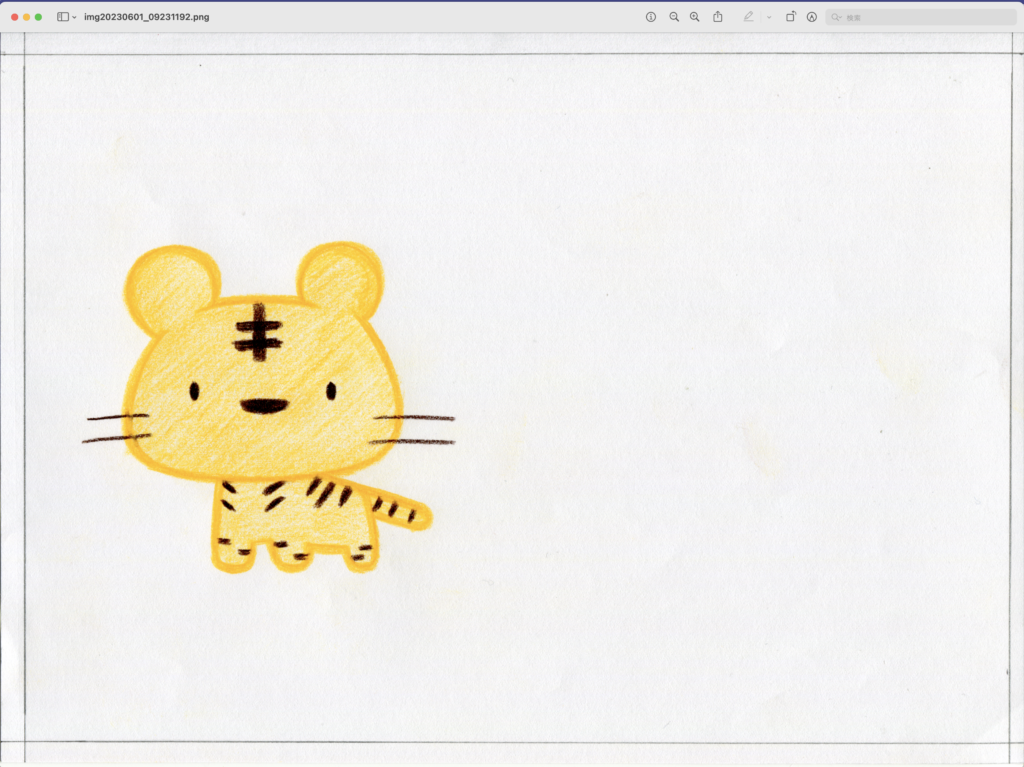
Task: Click the zoom in magnifier
Action: point(695,17)
